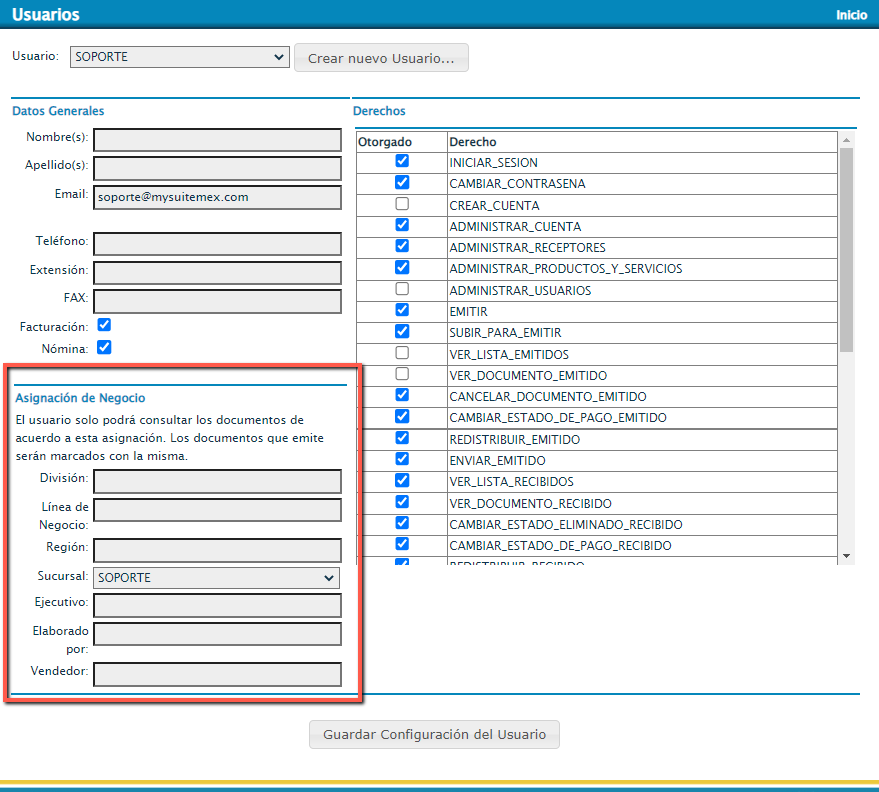This screenshot has height=792, width=879.
Task: Click the Datos Generales section heading
Action: click(58, 111)
